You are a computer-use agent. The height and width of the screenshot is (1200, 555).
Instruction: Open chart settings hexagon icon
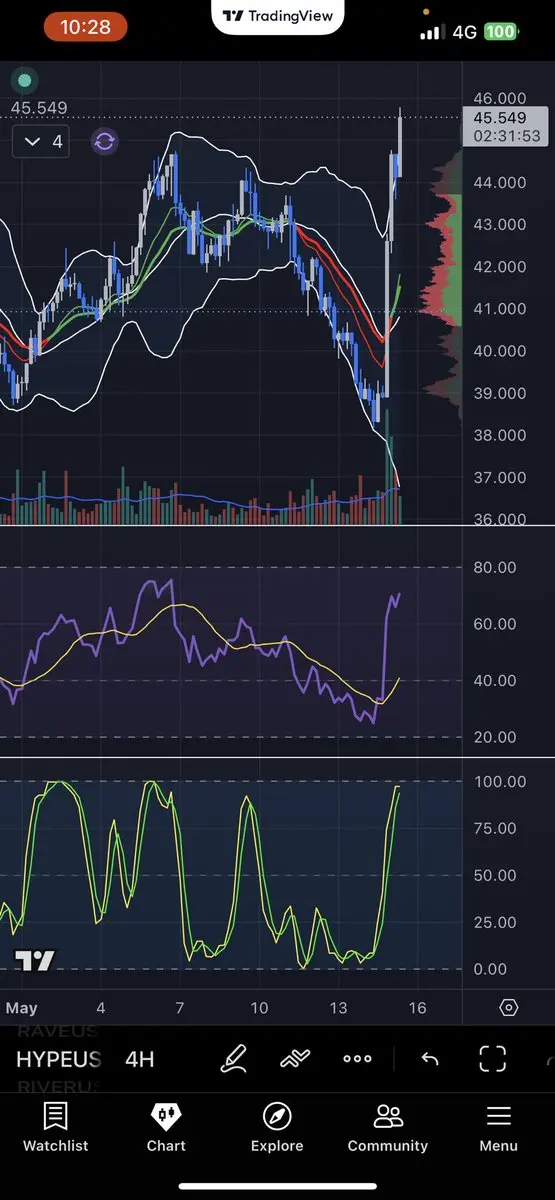click(x=508, y=1007)
